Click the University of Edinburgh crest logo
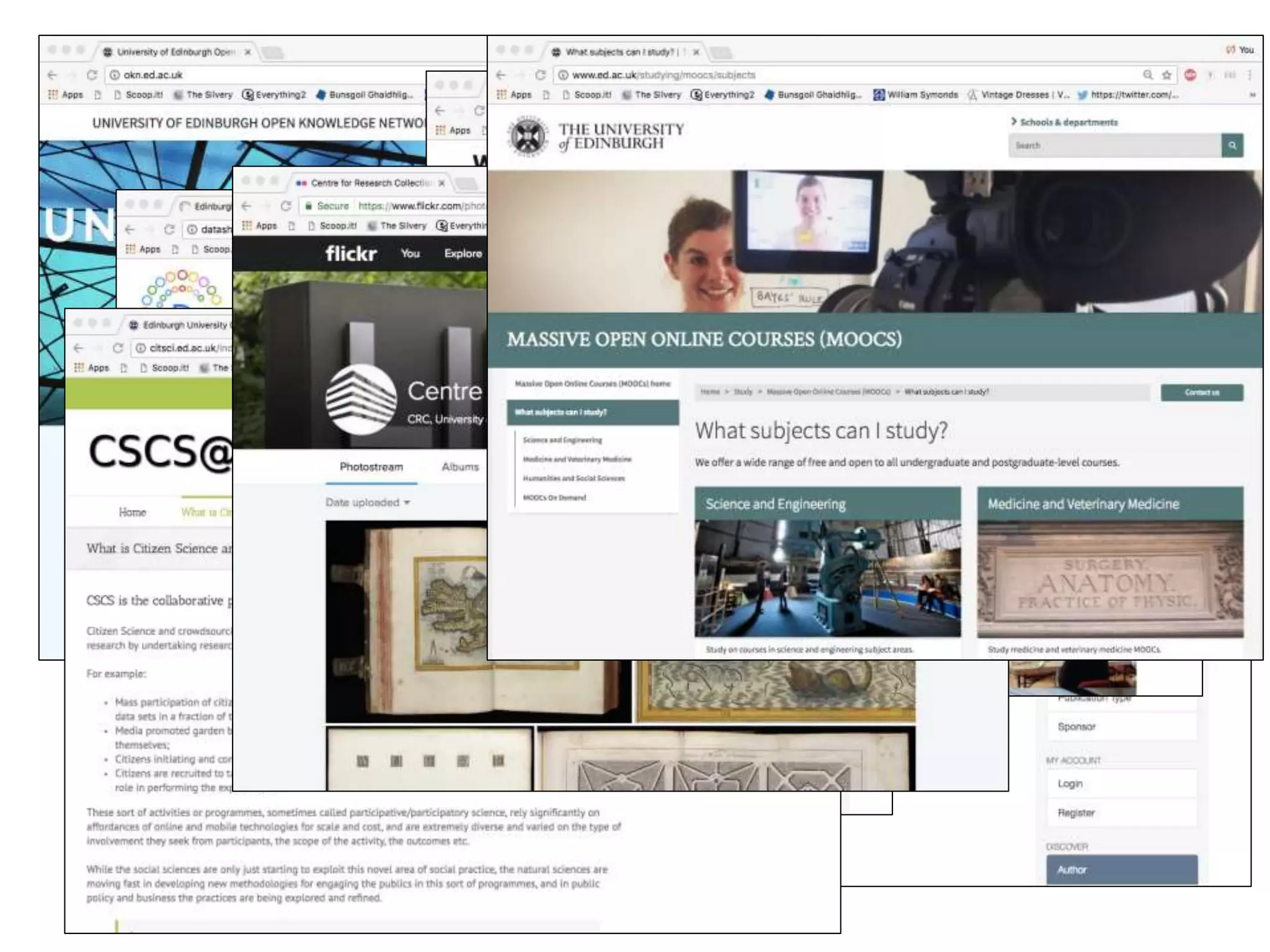The image size is (1270, 952). [x=528, y=136]
